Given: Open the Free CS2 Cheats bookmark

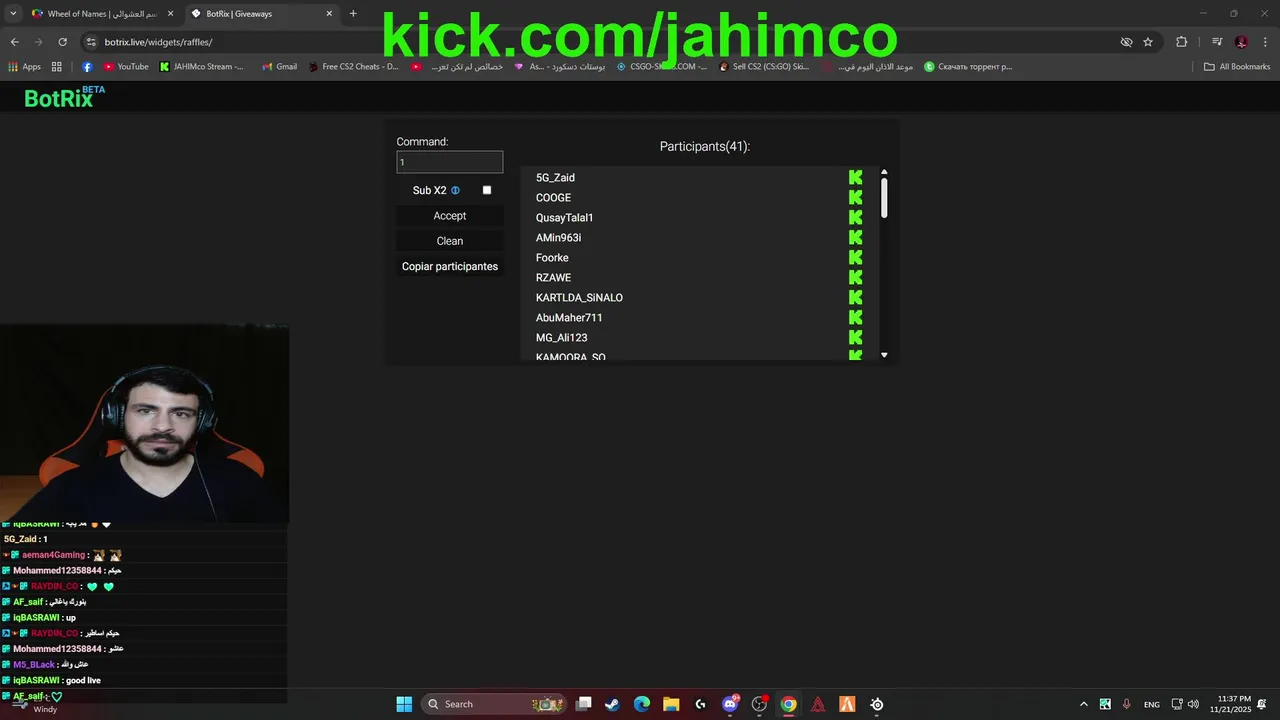Looking at the screenshot, I should click(x=353, y=67).
